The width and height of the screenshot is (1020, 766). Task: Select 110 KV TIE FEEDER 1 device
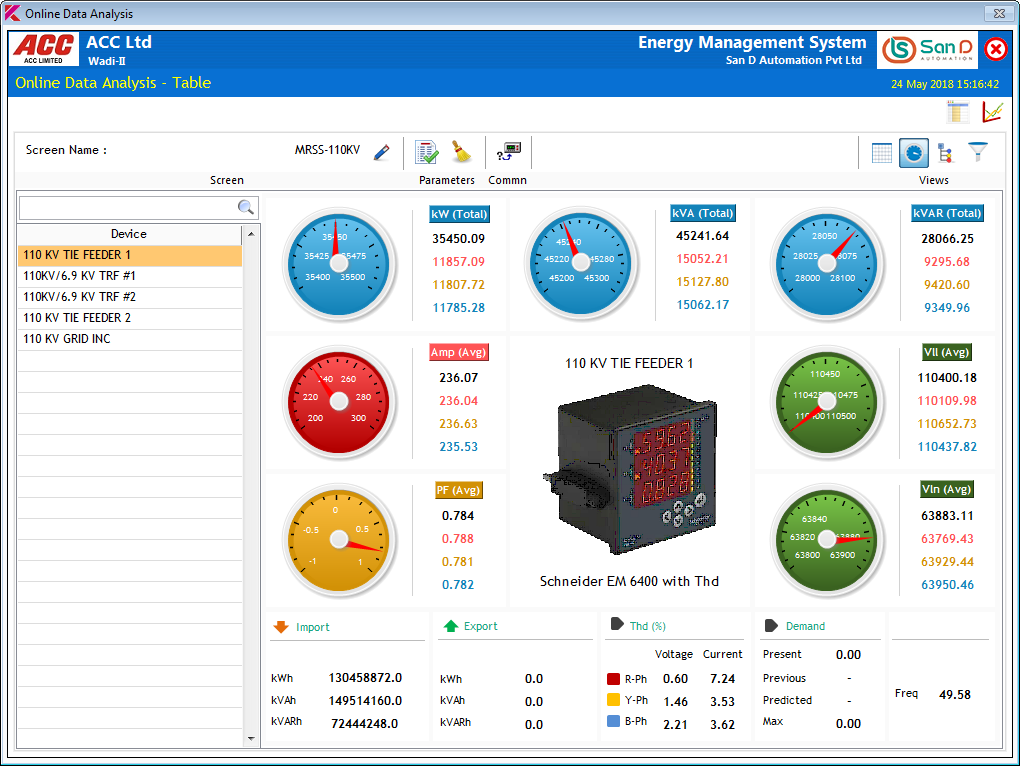[x=130, y=256]
